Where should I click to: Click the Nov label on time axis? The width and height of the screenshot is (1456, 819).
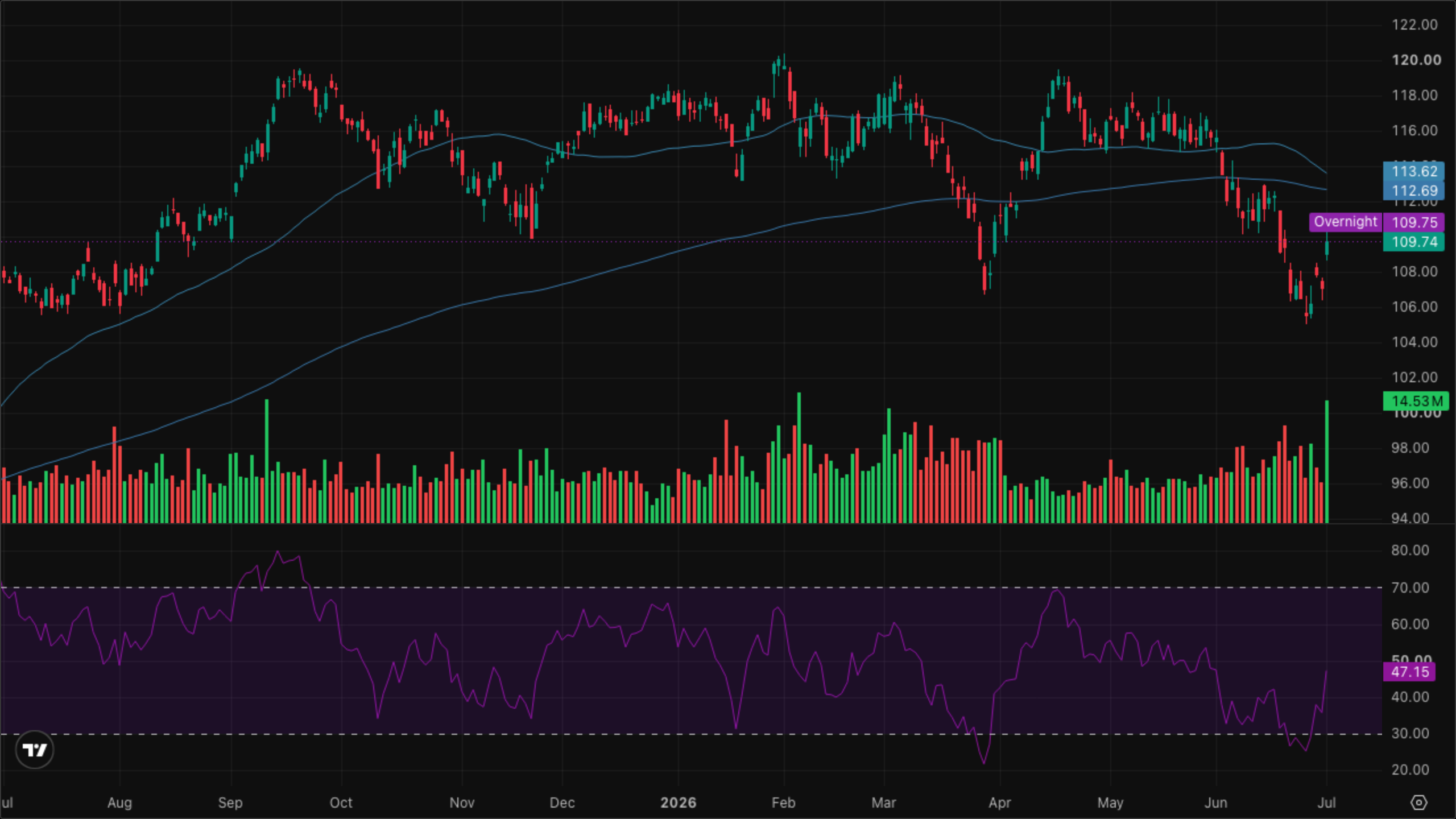point(462,803)
